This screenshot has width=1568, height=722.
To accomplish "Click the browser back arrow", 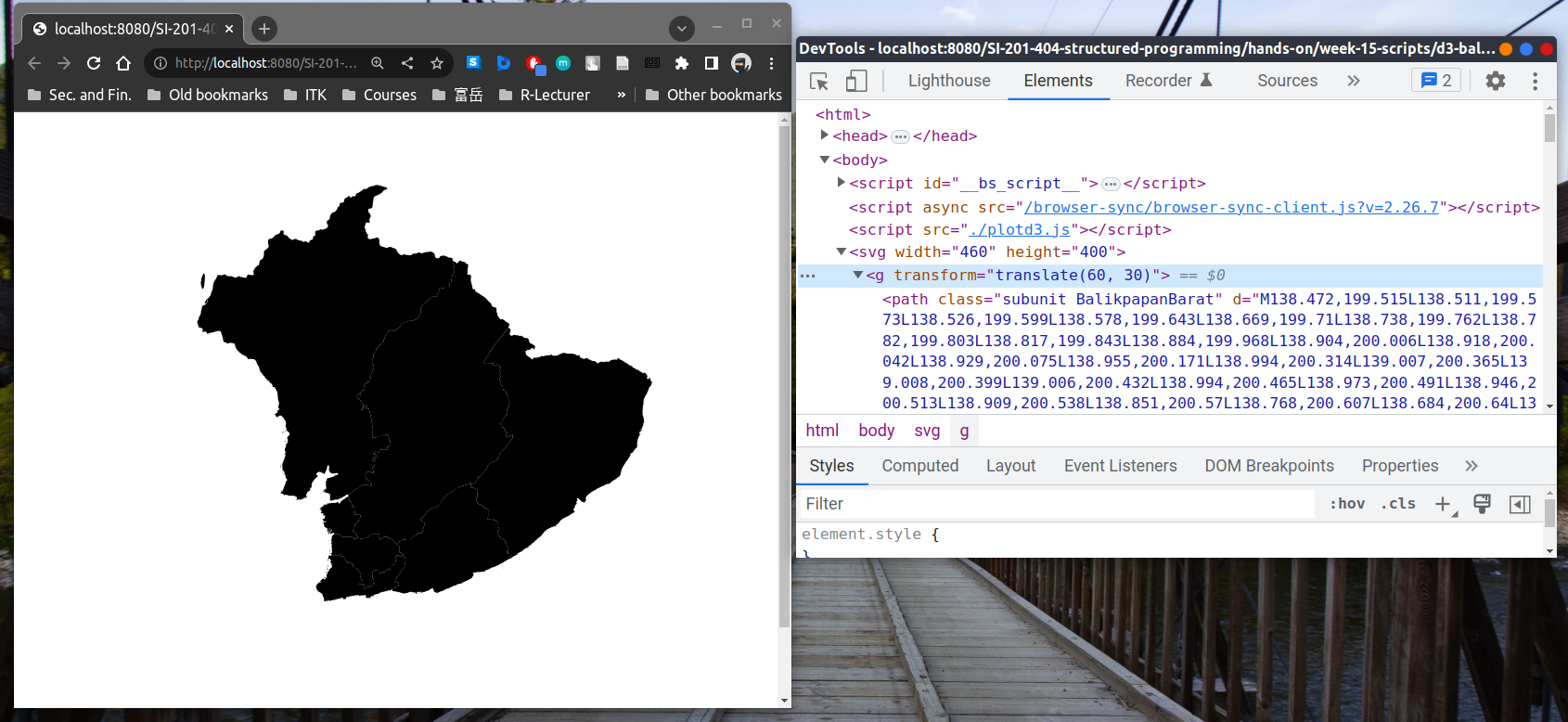I will (x=34, y=63).
